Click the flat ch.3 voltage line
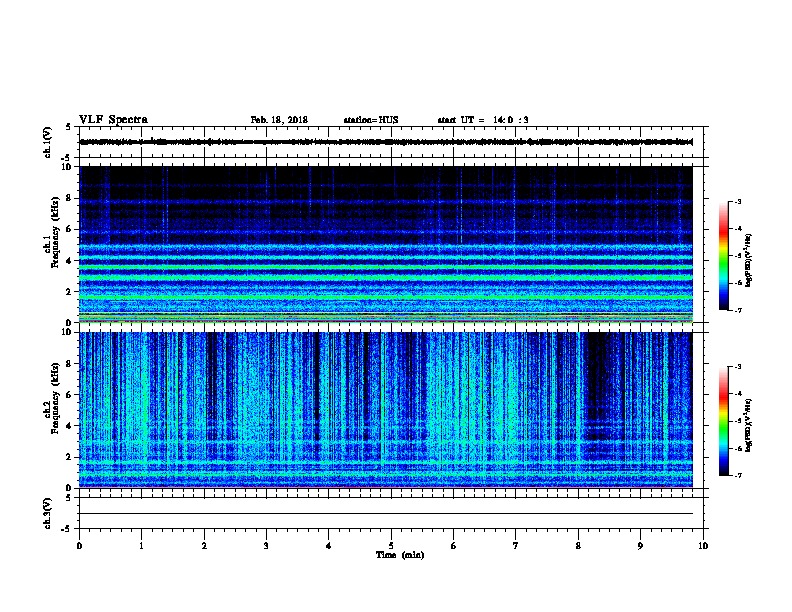This screenshot has height=612, width=792. click(386, 514)
